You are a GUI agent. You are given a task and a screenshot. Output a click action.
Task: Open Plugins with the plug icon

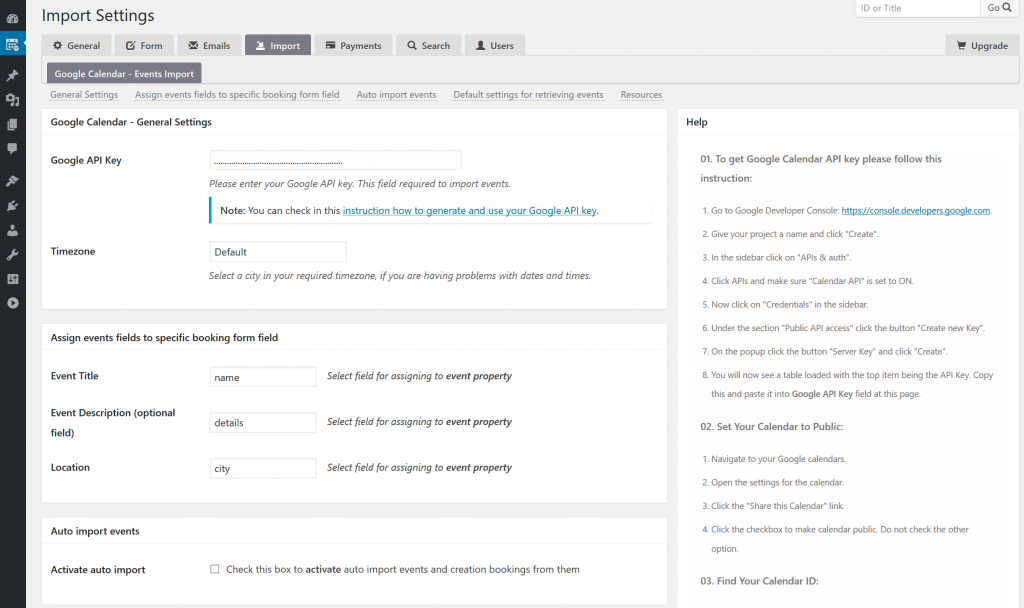[x=13, y=205]
